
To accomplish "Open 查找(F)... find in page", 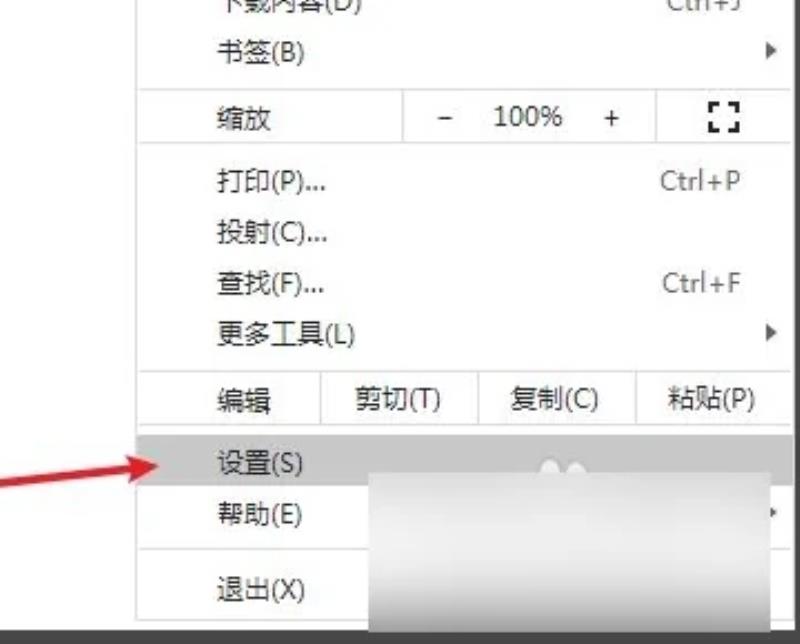I will (464, 283).
